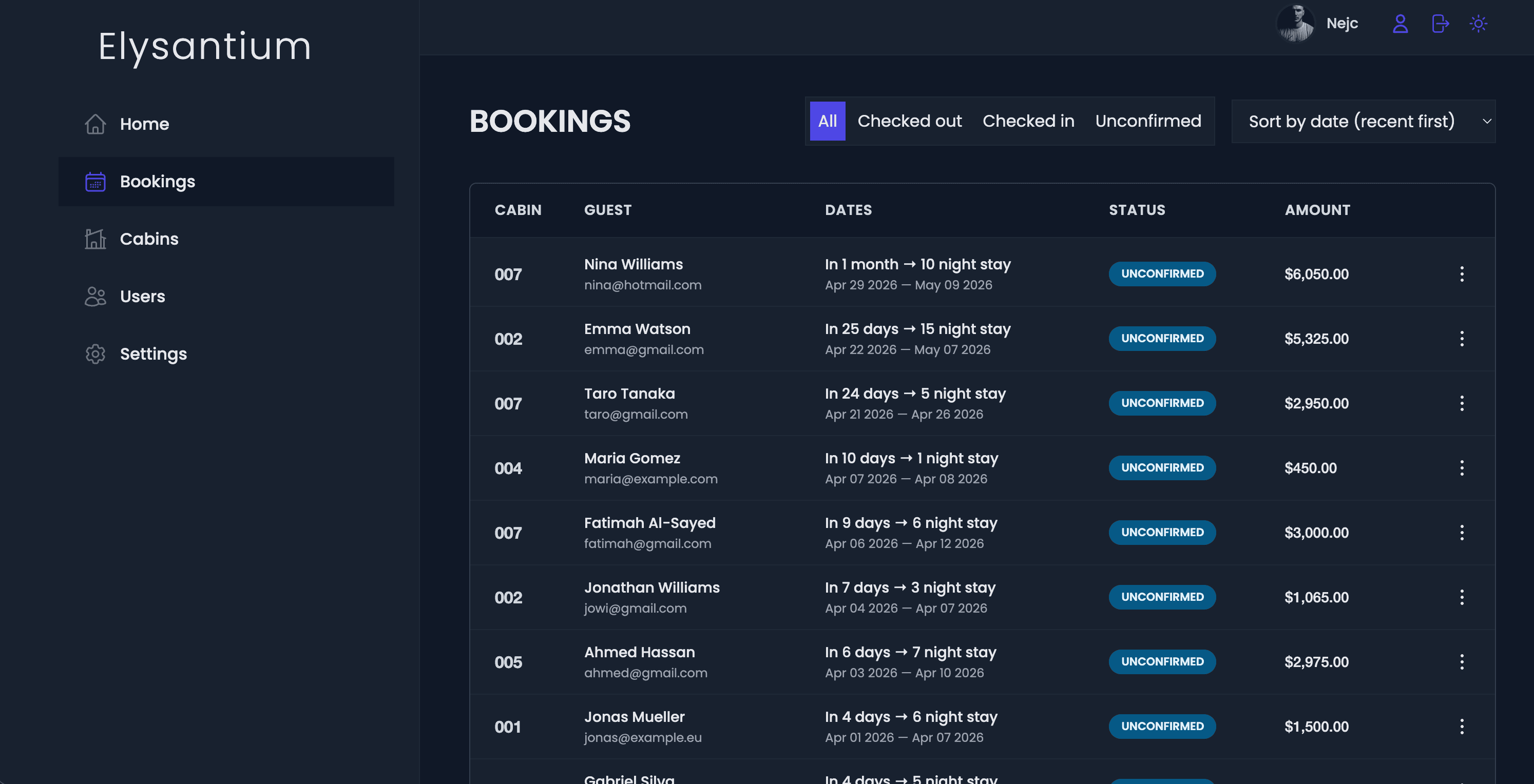Open actions menu for Nina Williams booking
The width and height of the screenshot is (1534, 784).
(x=1461, y=274)
